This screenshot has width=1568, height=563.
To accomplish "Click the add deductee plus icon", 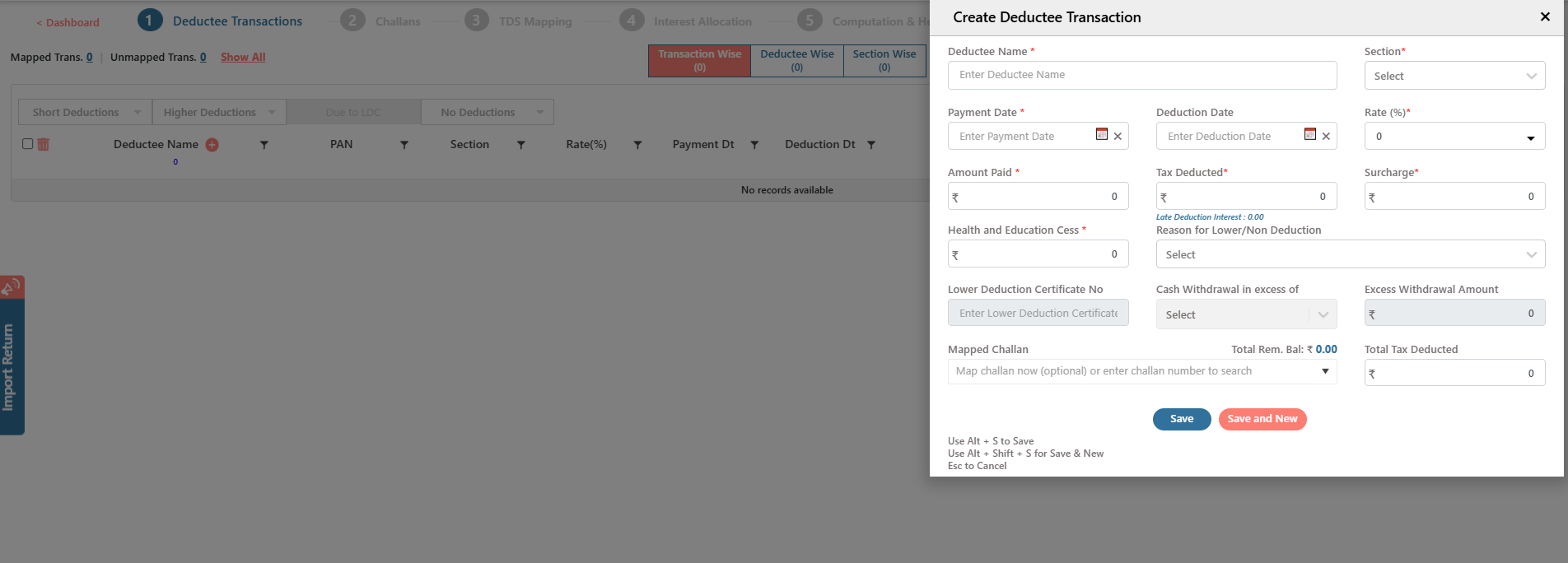I will (212, 145).
